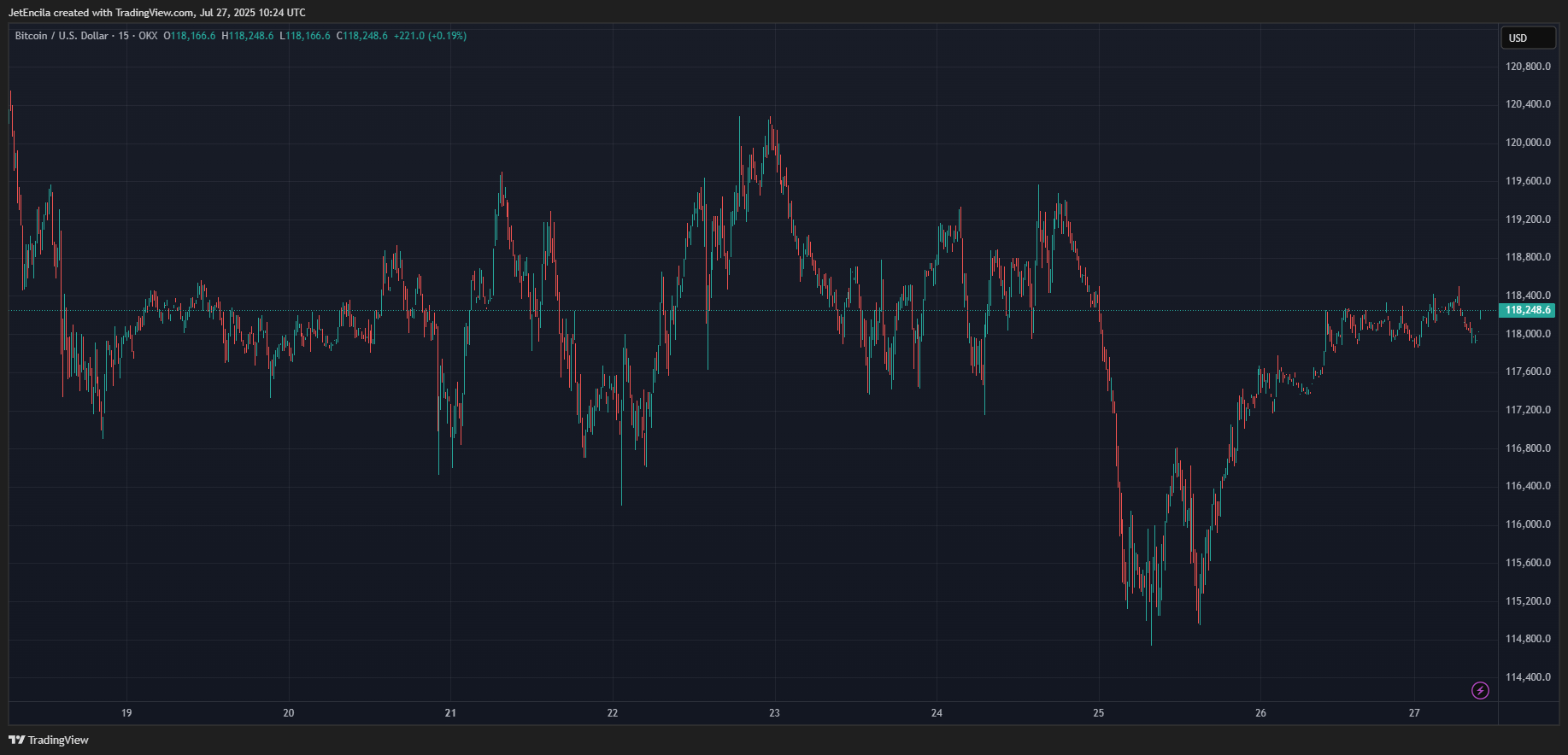The image size is (1568, 755).
Task: Open the USD currency selector
Action: [x=1528, y=38]
